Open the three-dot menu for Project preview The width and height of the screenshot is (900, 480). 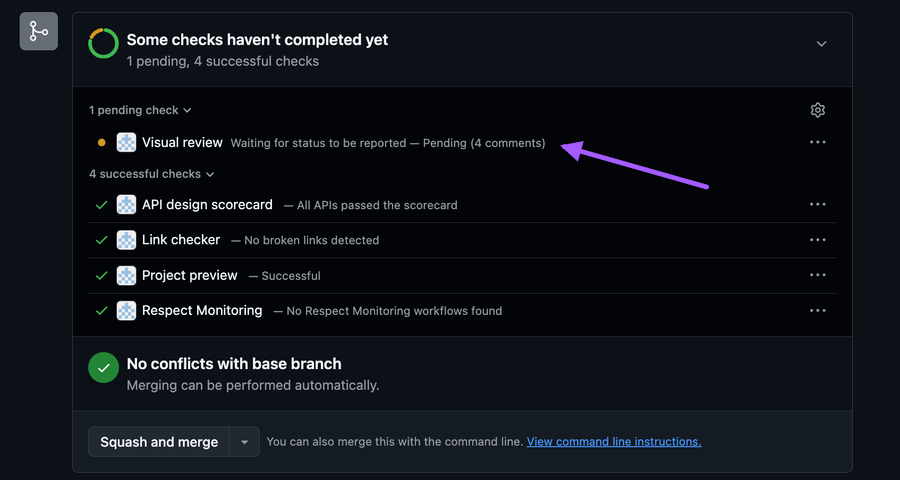pyautogui.click(x=817, y=275)
